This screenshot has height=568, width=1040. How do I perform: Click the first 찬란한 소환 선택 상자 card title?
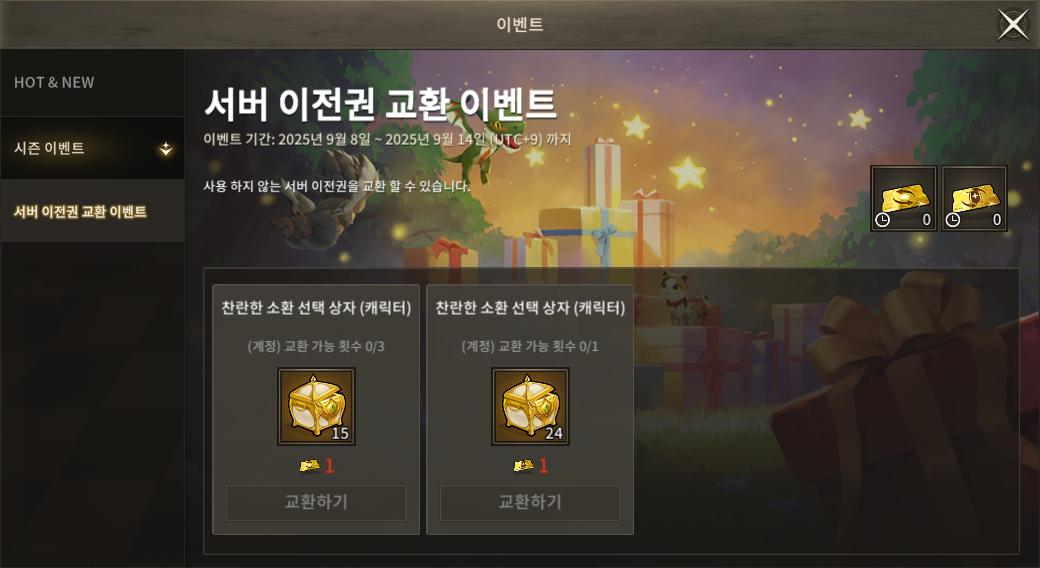(x=316, y=308)
